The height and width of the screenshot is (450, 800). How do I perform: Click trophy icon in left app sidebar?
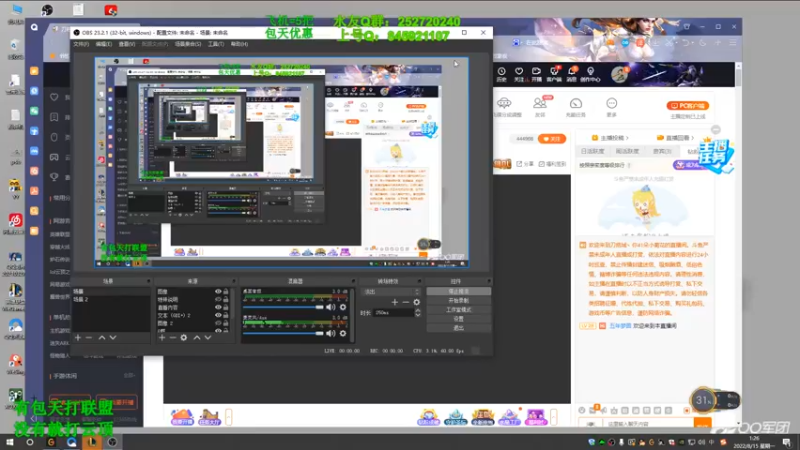(x=54, y=177)
